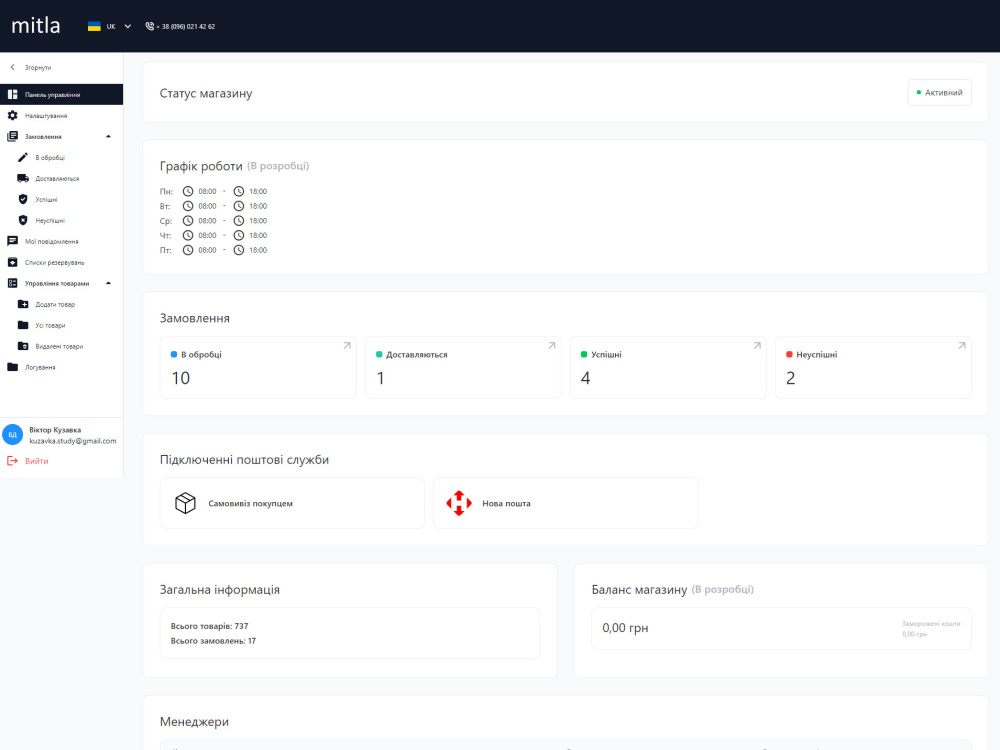The height and width of the screenshot is (750, 1000).
Task: Click the mitla logo
Action: pos(36,26)
